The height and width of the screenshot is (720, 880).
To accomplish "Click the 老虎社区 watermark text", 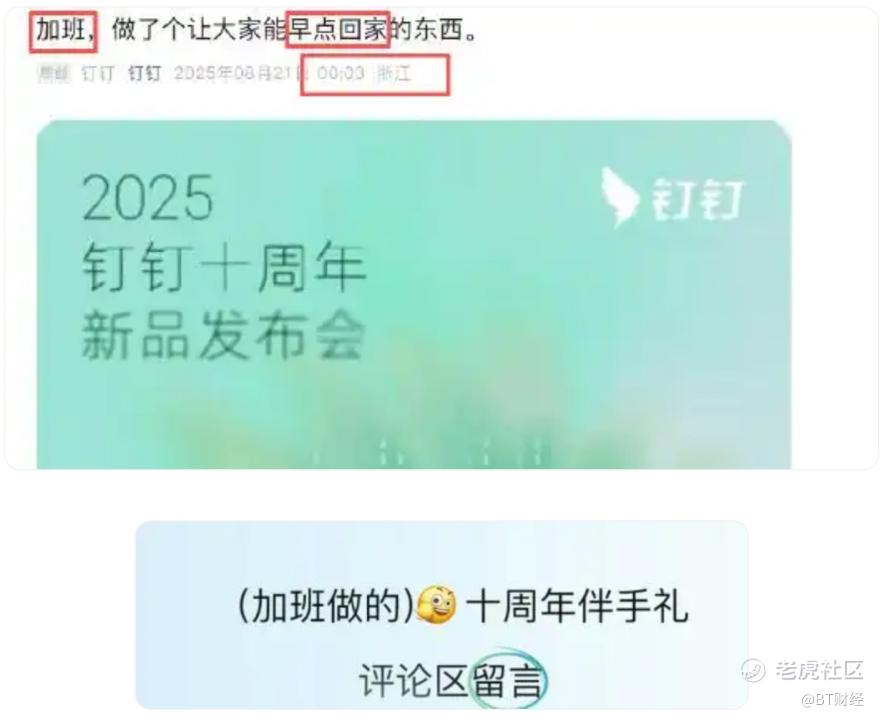I will [819, 670].
